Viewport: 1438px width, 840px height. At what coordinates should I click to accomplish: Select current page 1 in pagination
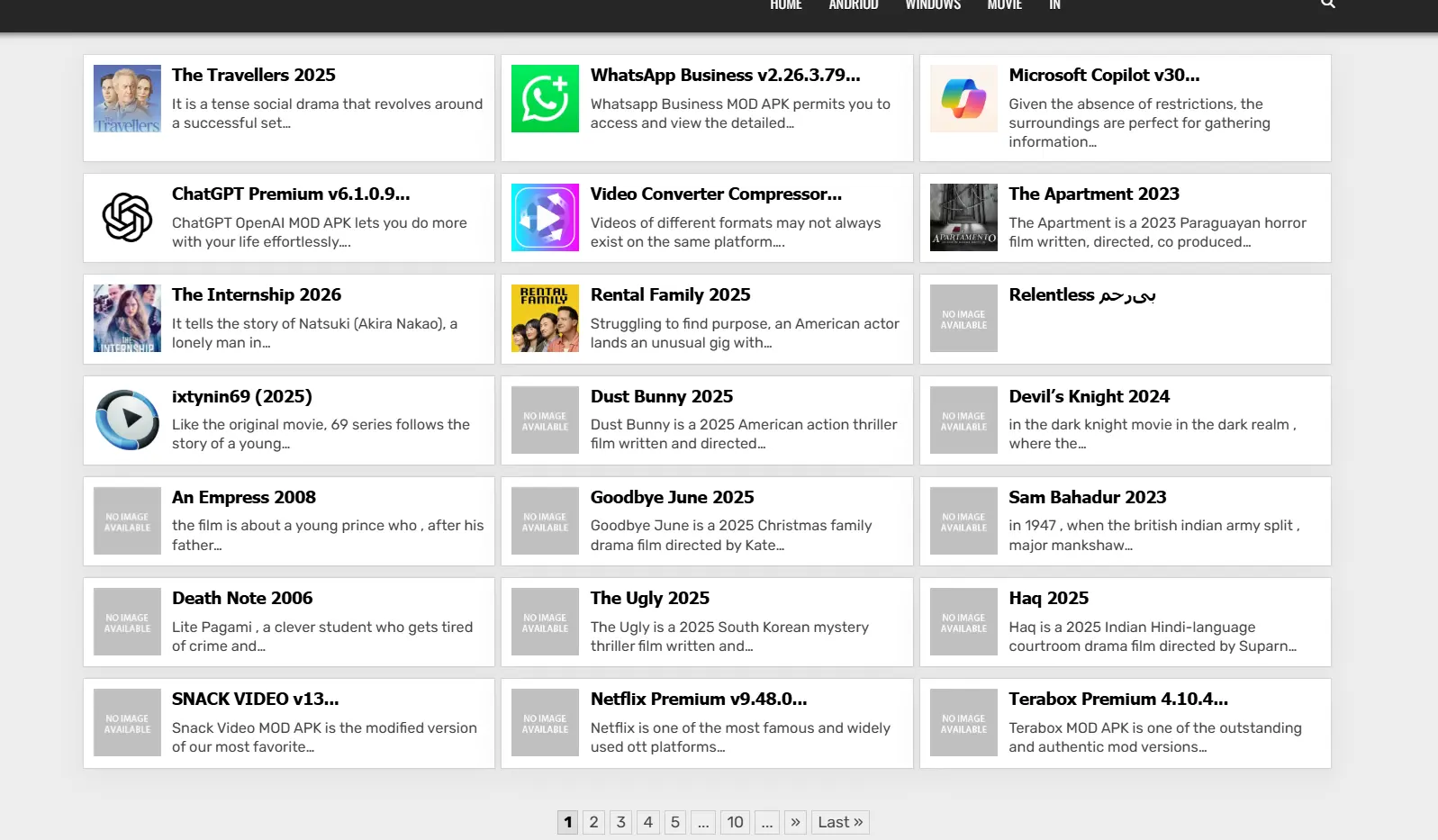567,822
